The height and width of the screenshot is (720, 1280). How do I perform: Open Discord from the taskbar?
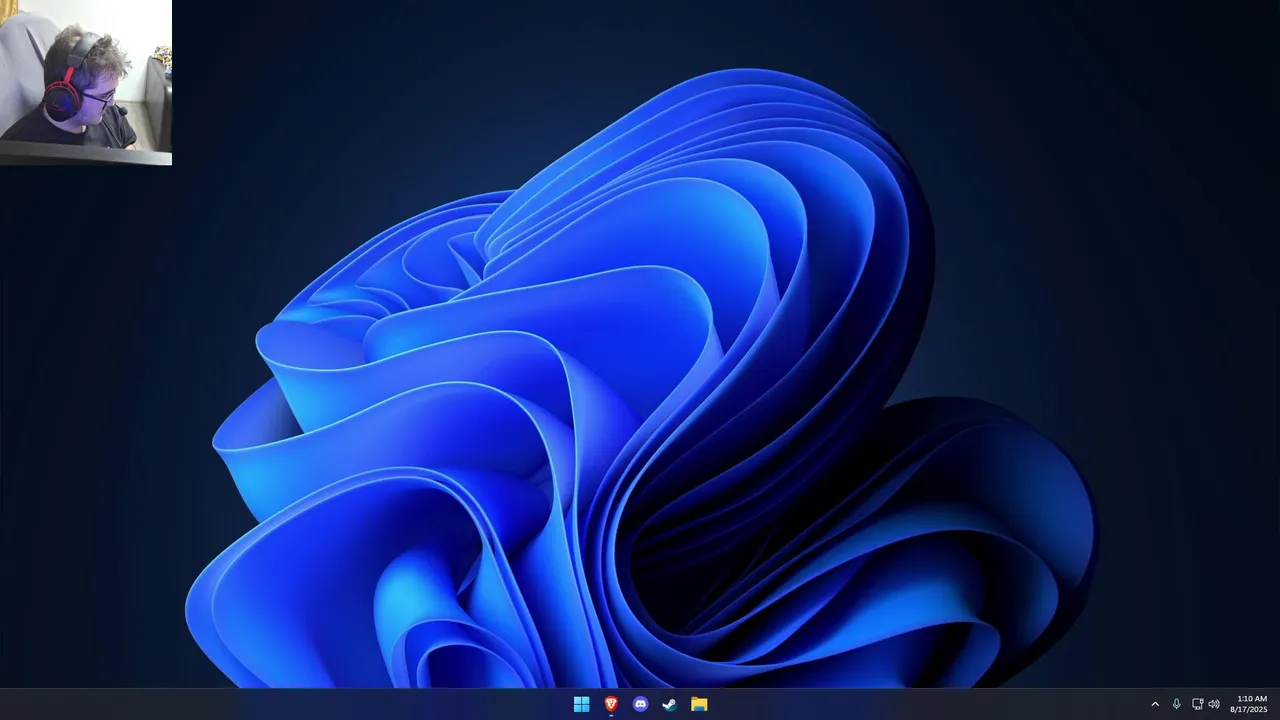click(640, 704)
